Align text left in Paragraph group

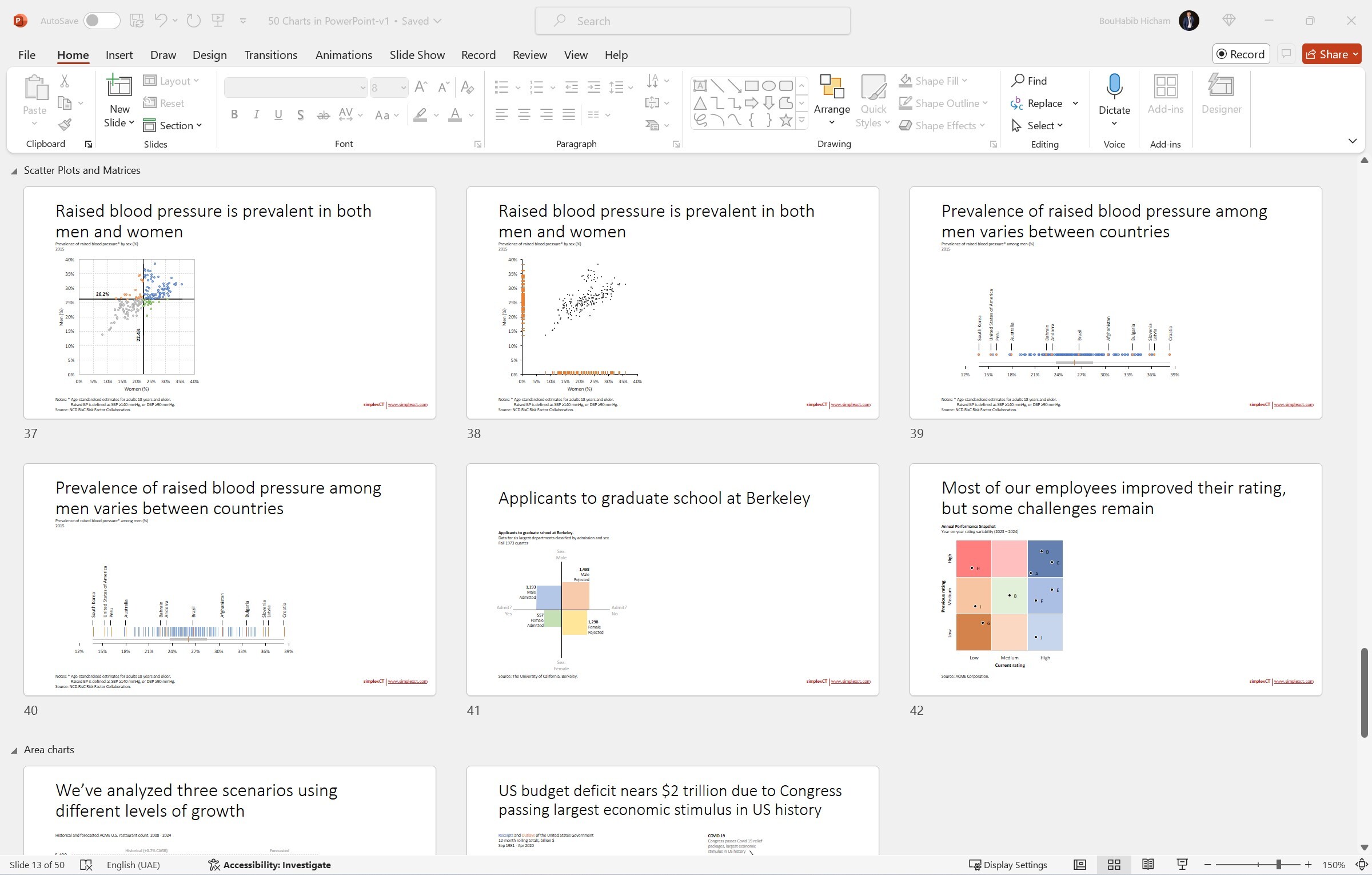coord(501,115)
